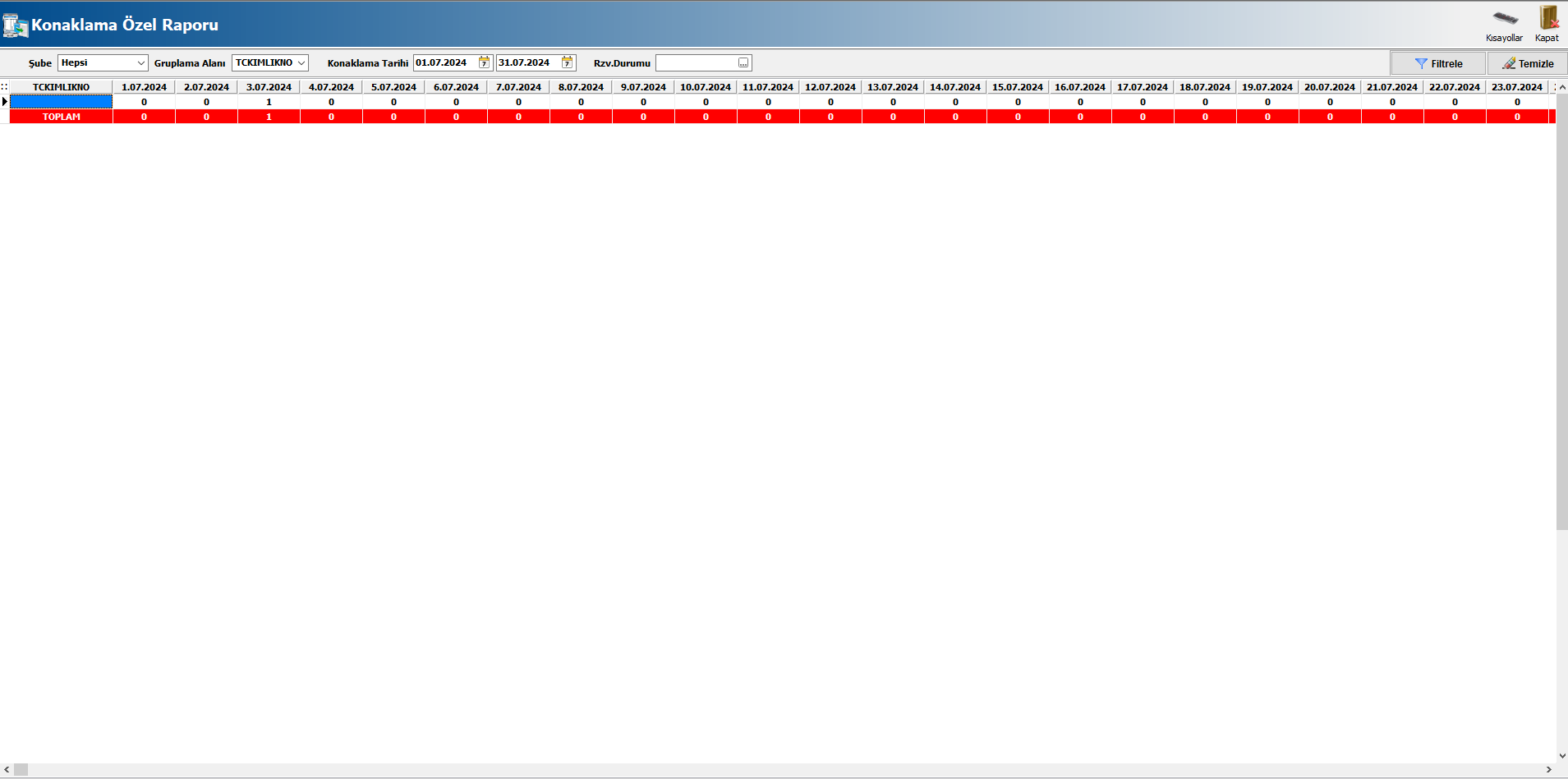
Task: Select TOPLAM value 1 under 3.07.2024
Action: [x=269, y=117]
